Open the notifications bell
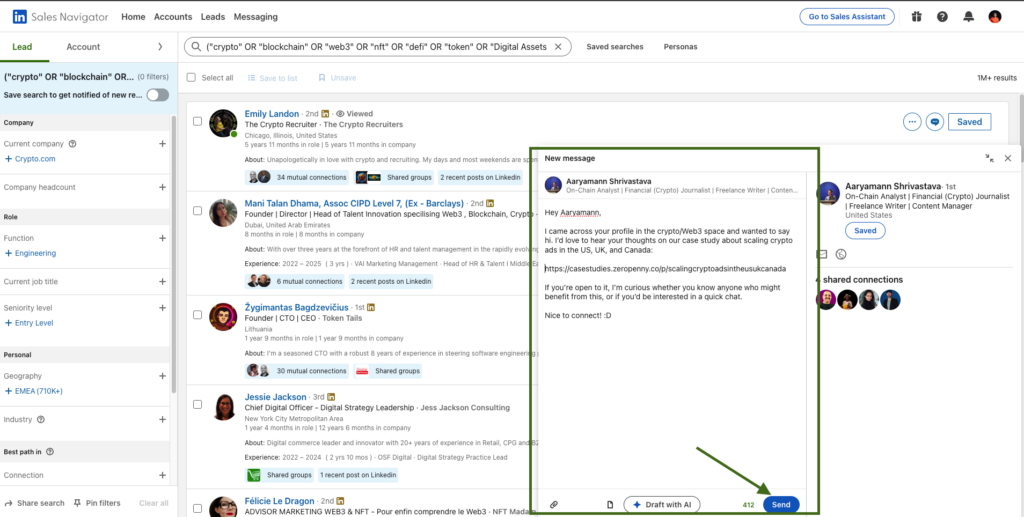1024x517 pixels. point(968,17)
